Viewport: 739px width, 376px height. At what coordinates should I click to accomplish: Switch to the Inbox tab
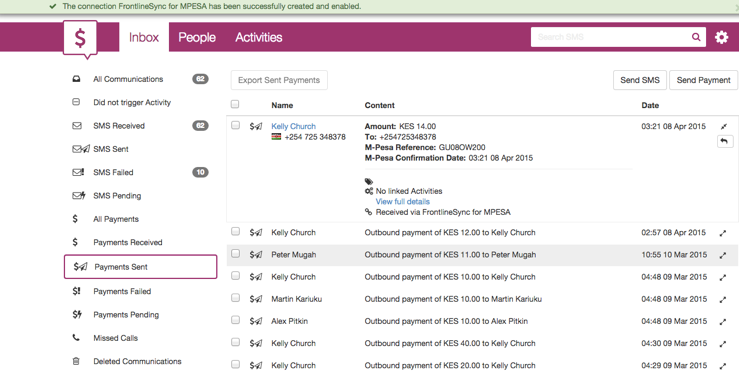click(x=144, y=37)
